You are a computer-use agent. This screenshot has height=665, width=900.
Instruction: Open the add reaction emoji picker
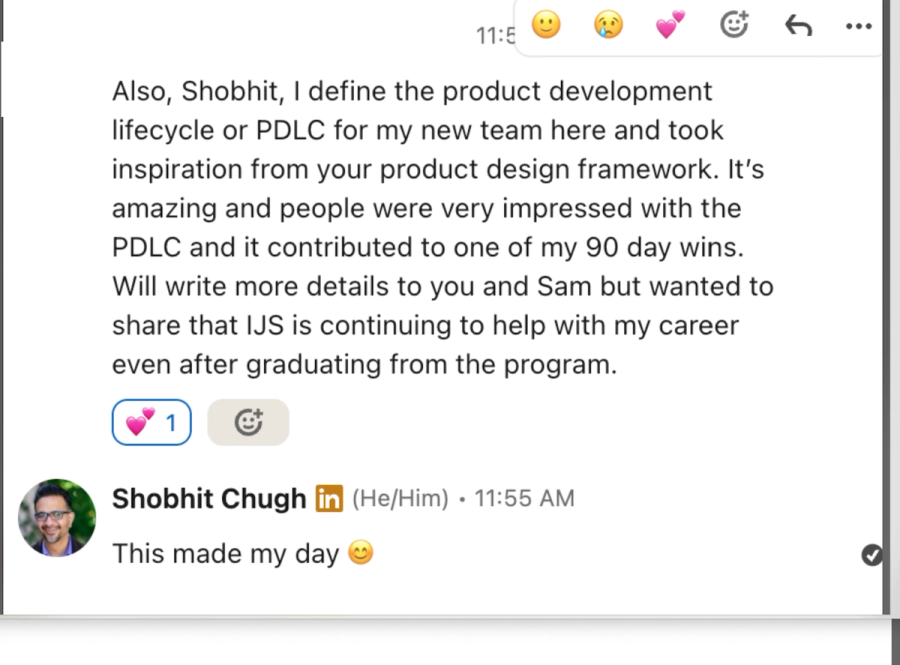[x=734, y=25]
